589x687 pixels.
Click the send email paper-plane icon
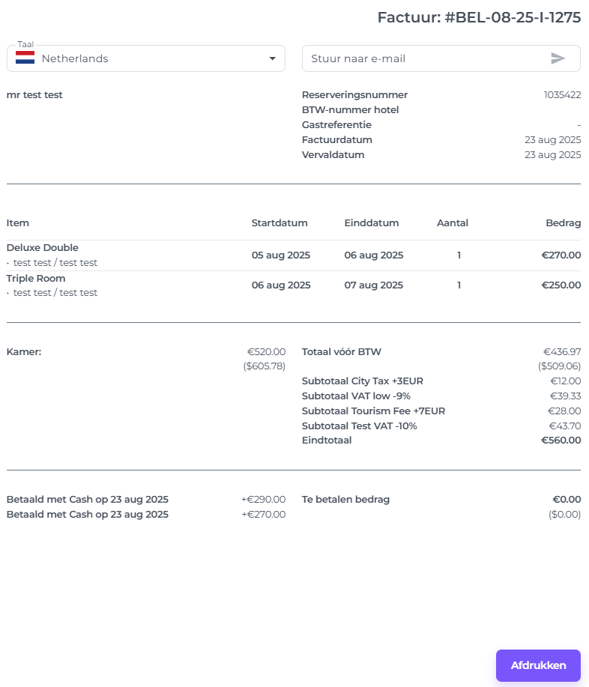pyautogui.click(x=557, y=58)
